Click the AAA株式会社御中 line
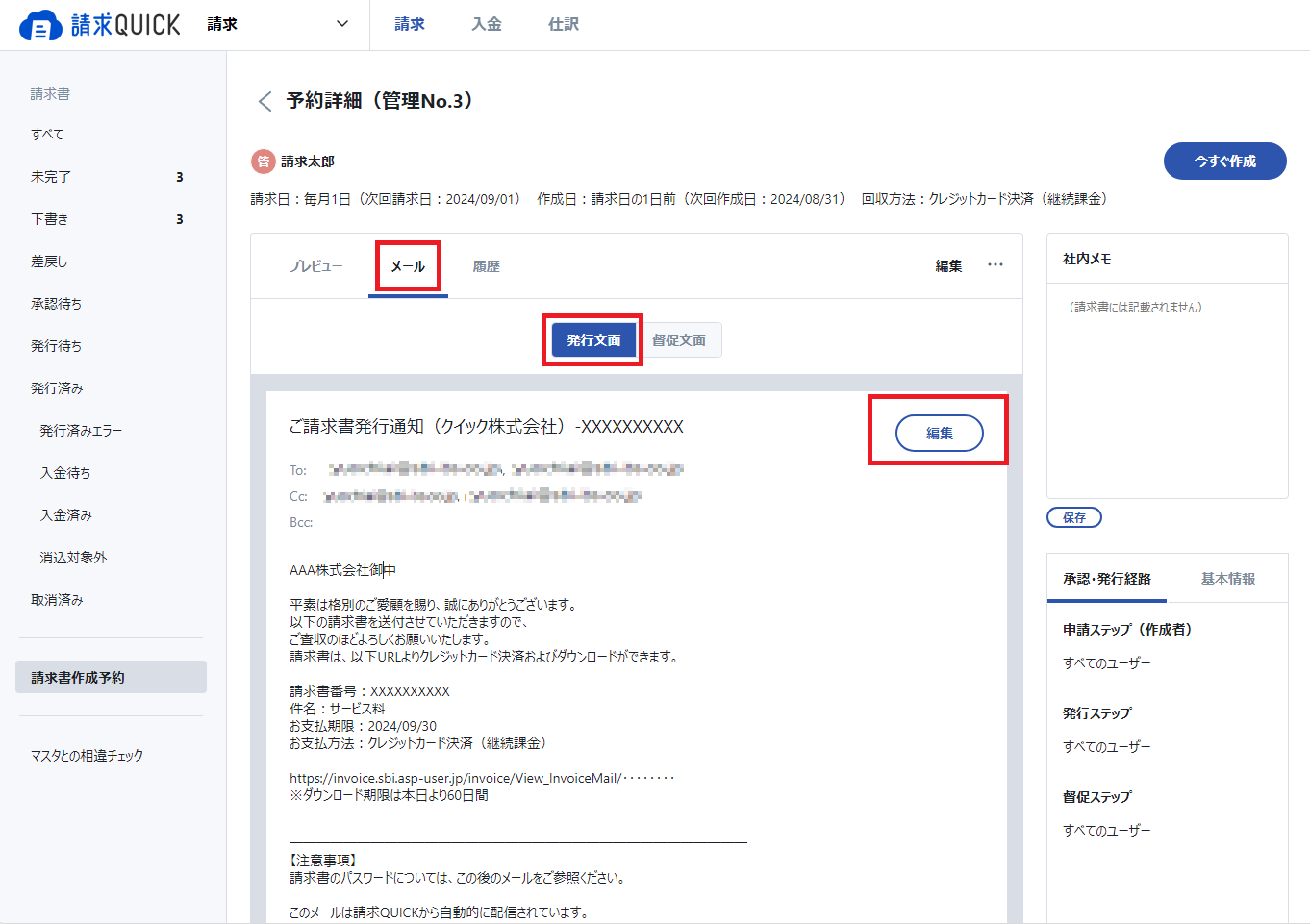1310x924 pixels. pos(342,570)
